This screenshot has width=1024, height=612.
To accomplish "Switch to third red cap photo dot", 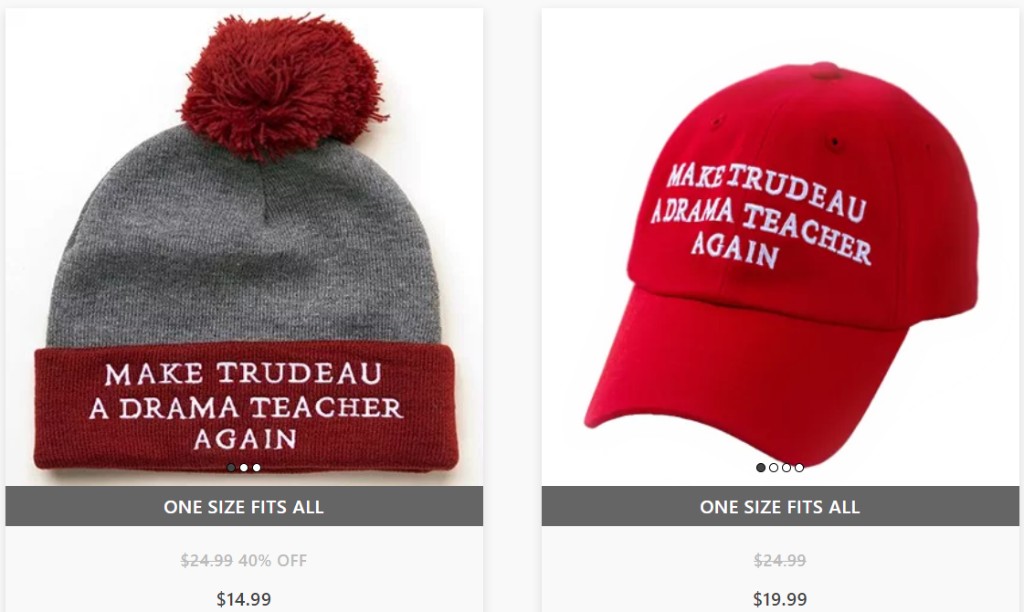I will click(x=786, y=468).
